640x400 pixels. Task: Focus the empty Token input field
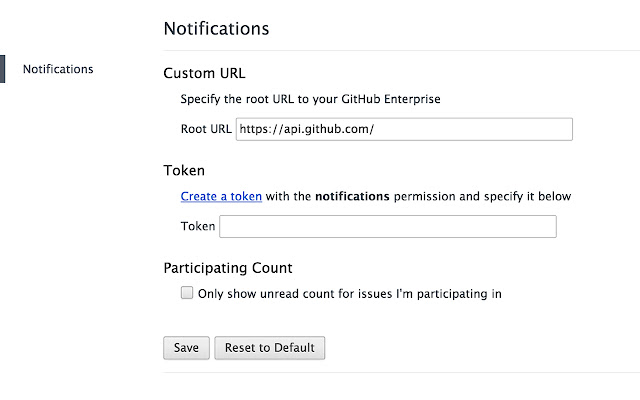click(387, 227)
